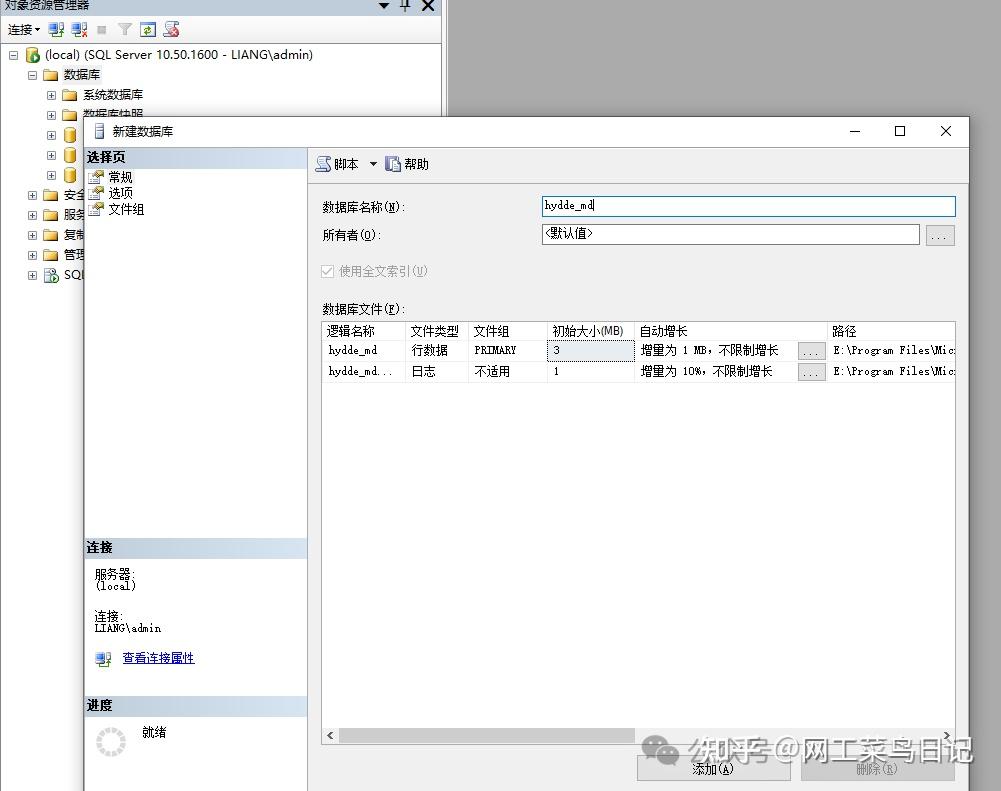
Task: Click the 脚本 script icon in the dialog toolbar
Action: [325, 163]
